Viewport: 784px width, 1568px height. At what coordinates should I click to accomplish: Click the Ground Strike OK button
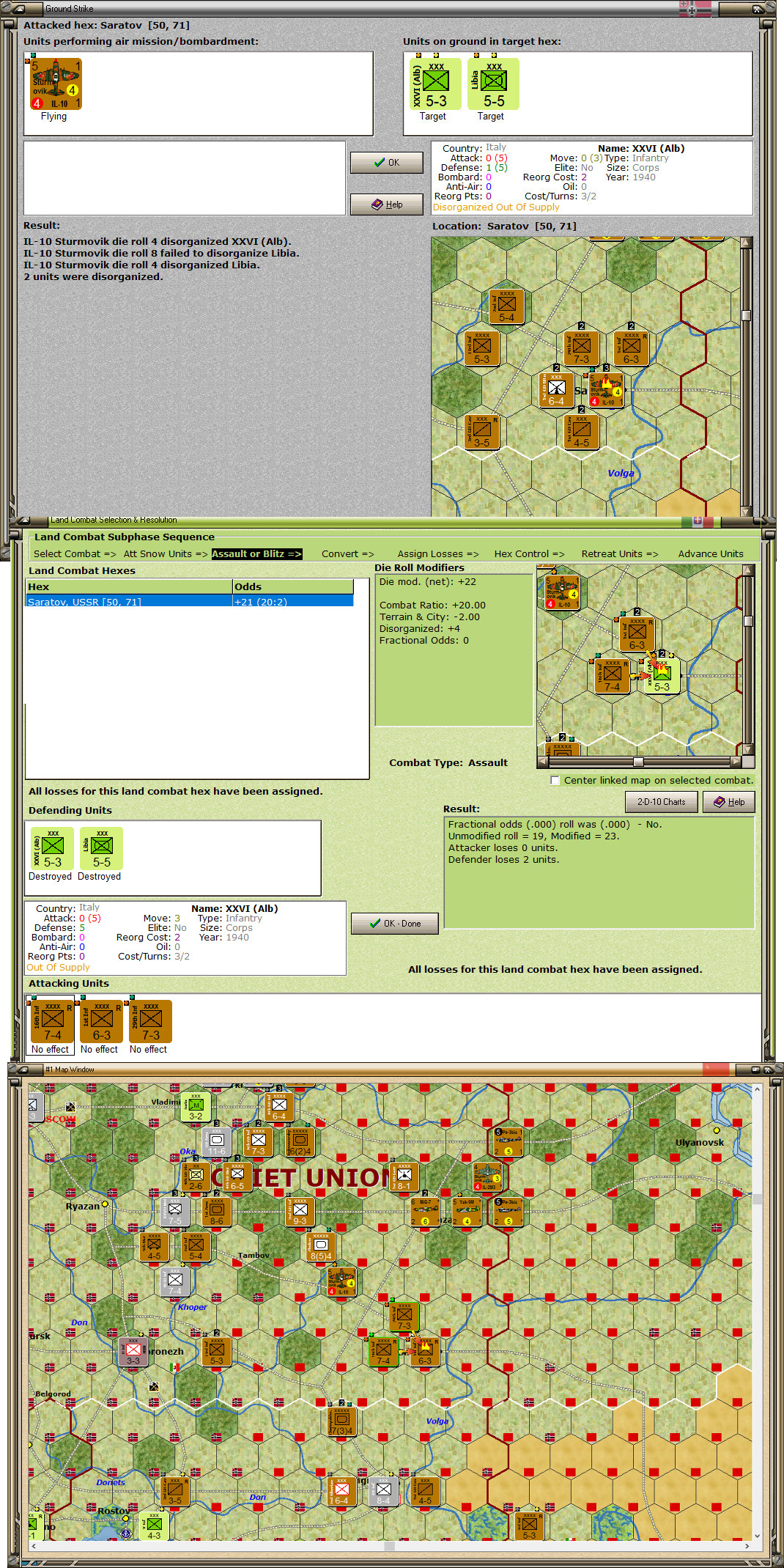[387, 163]
